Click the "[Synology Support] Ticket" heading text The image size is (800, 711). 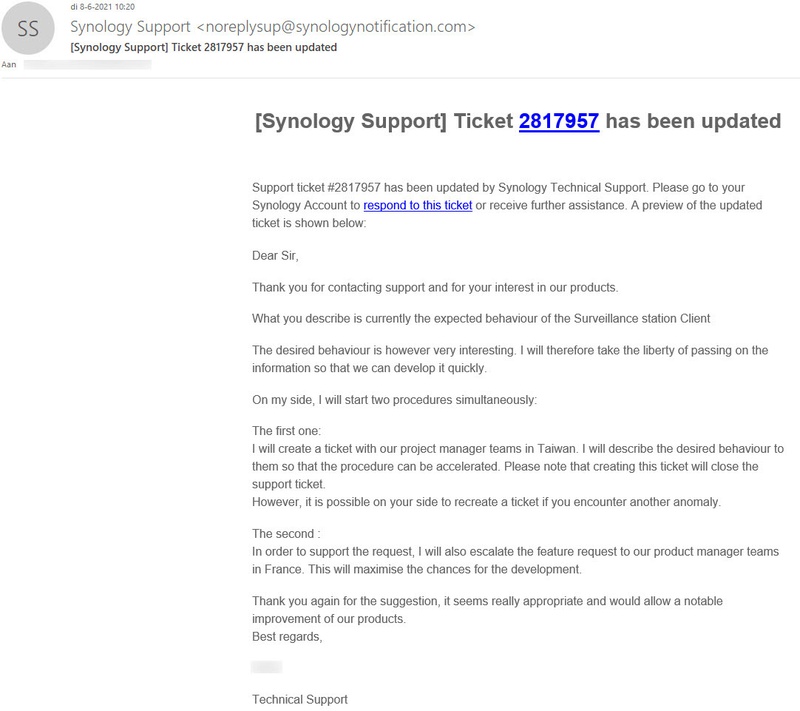click(x=383, y=122)
